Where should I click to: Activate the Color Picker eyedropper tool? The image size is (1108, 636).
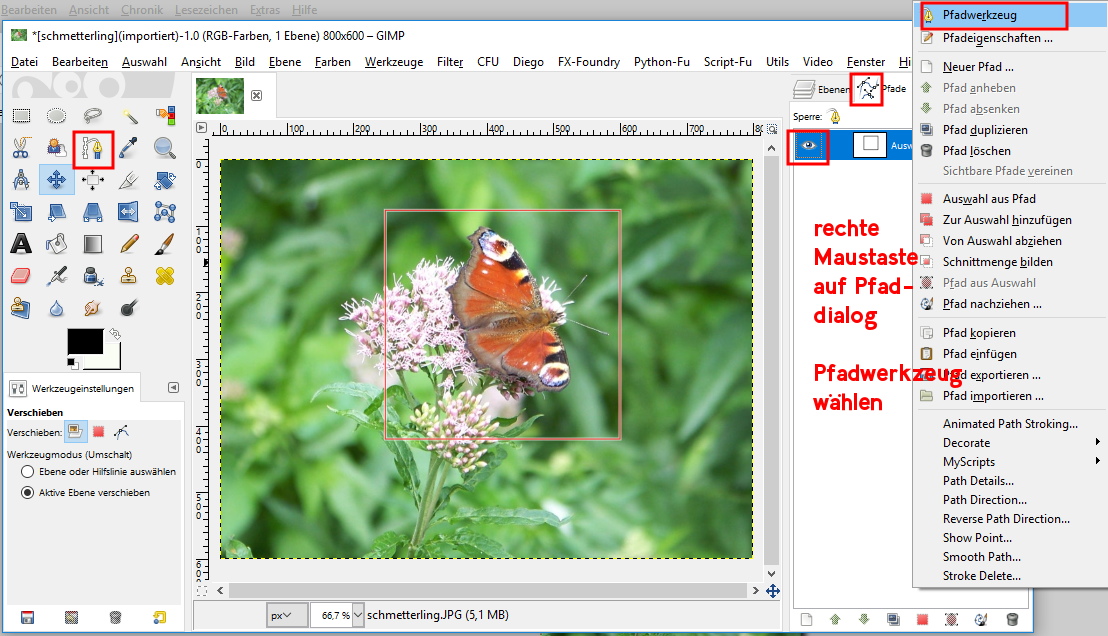click(x=129, y=149)
